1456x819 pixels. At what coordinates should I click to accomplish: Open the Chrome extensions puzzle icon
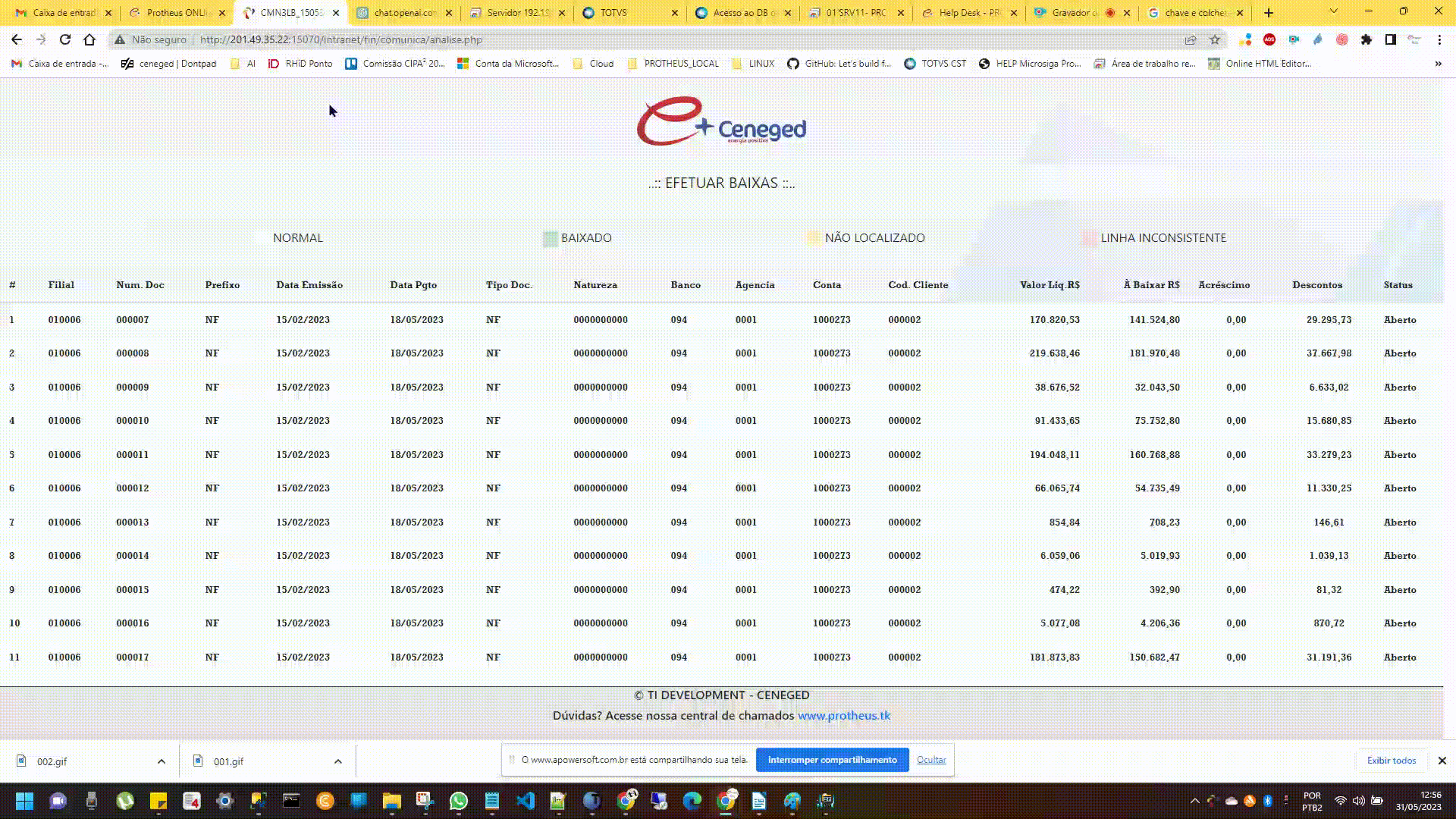1366,39
